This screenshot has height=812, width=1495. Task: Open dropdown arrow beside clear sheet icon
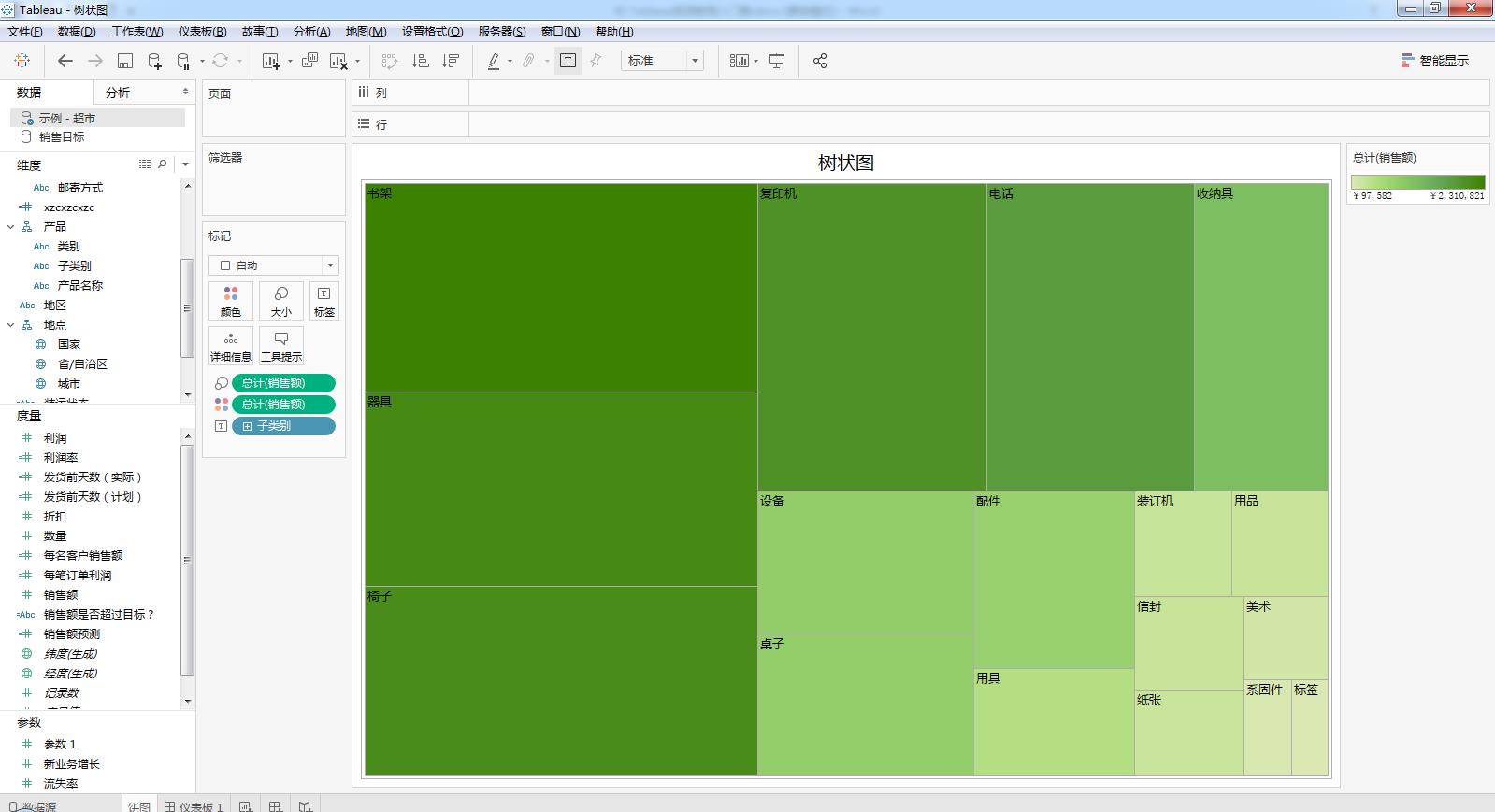(x=357, y=62)
